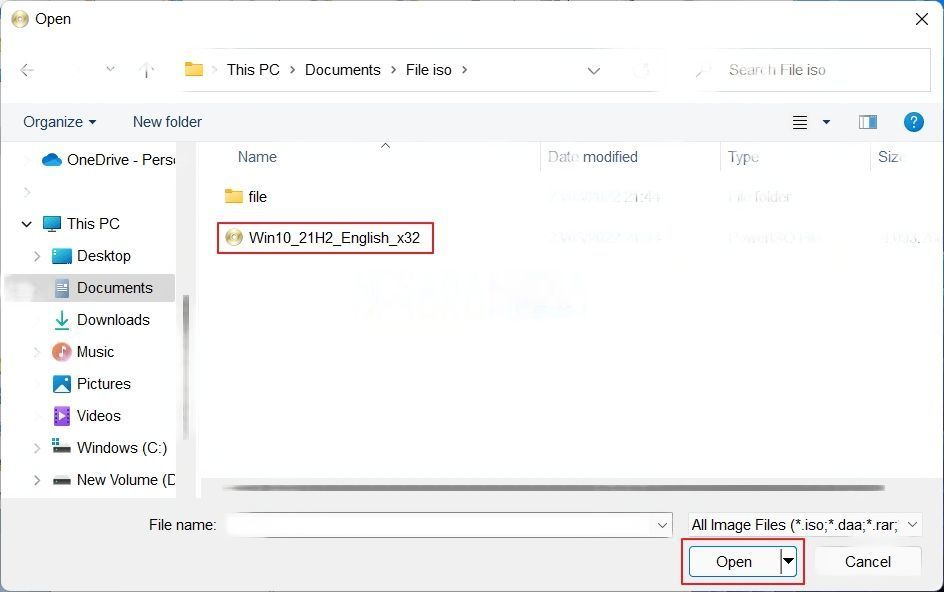The image size is (944, 592).
Task: Open the view options dropdown arrow
Action: pyautogui.click(x=827, y=122)
